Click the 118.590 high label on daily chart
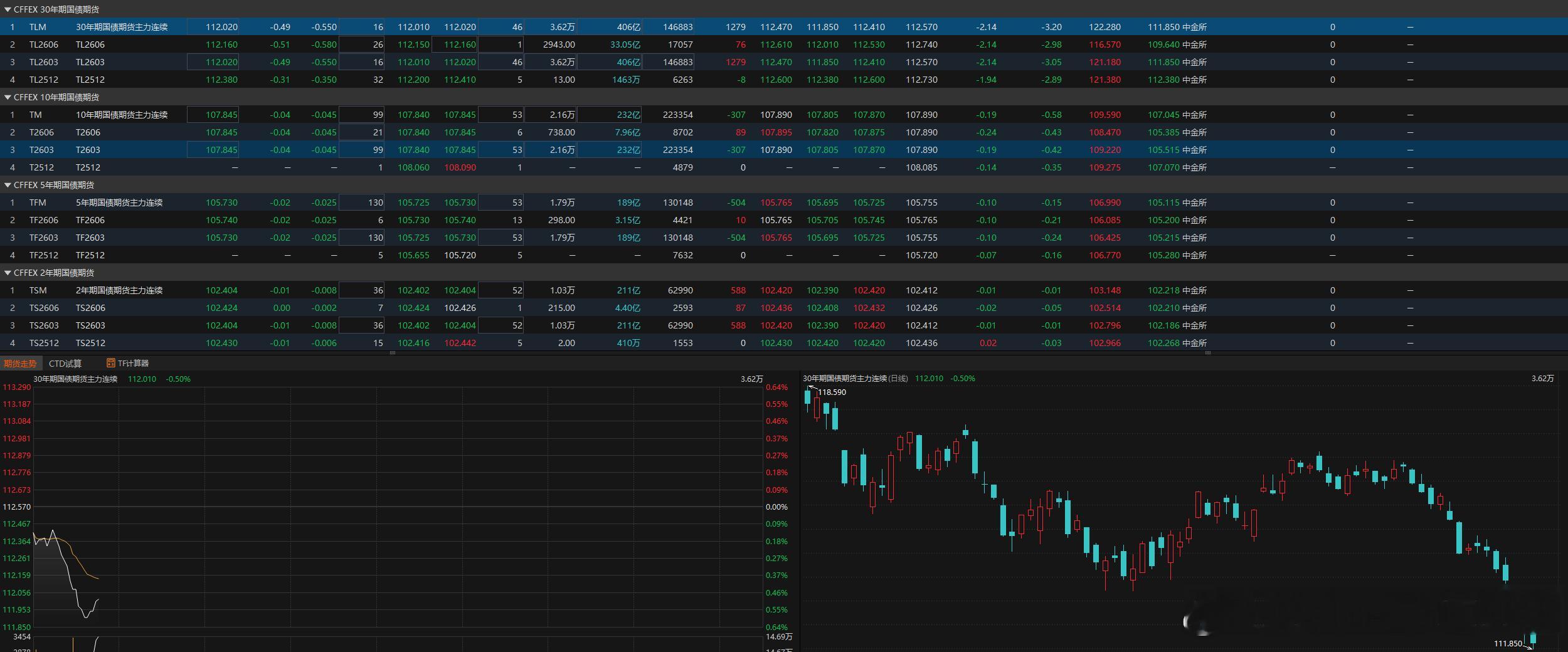 [832, 392]
